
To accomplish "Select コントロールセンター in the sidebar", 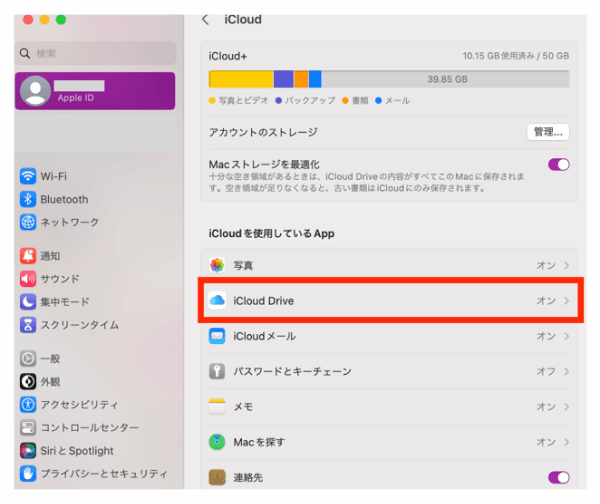I will pyautogui.click(x=95, y=427).
